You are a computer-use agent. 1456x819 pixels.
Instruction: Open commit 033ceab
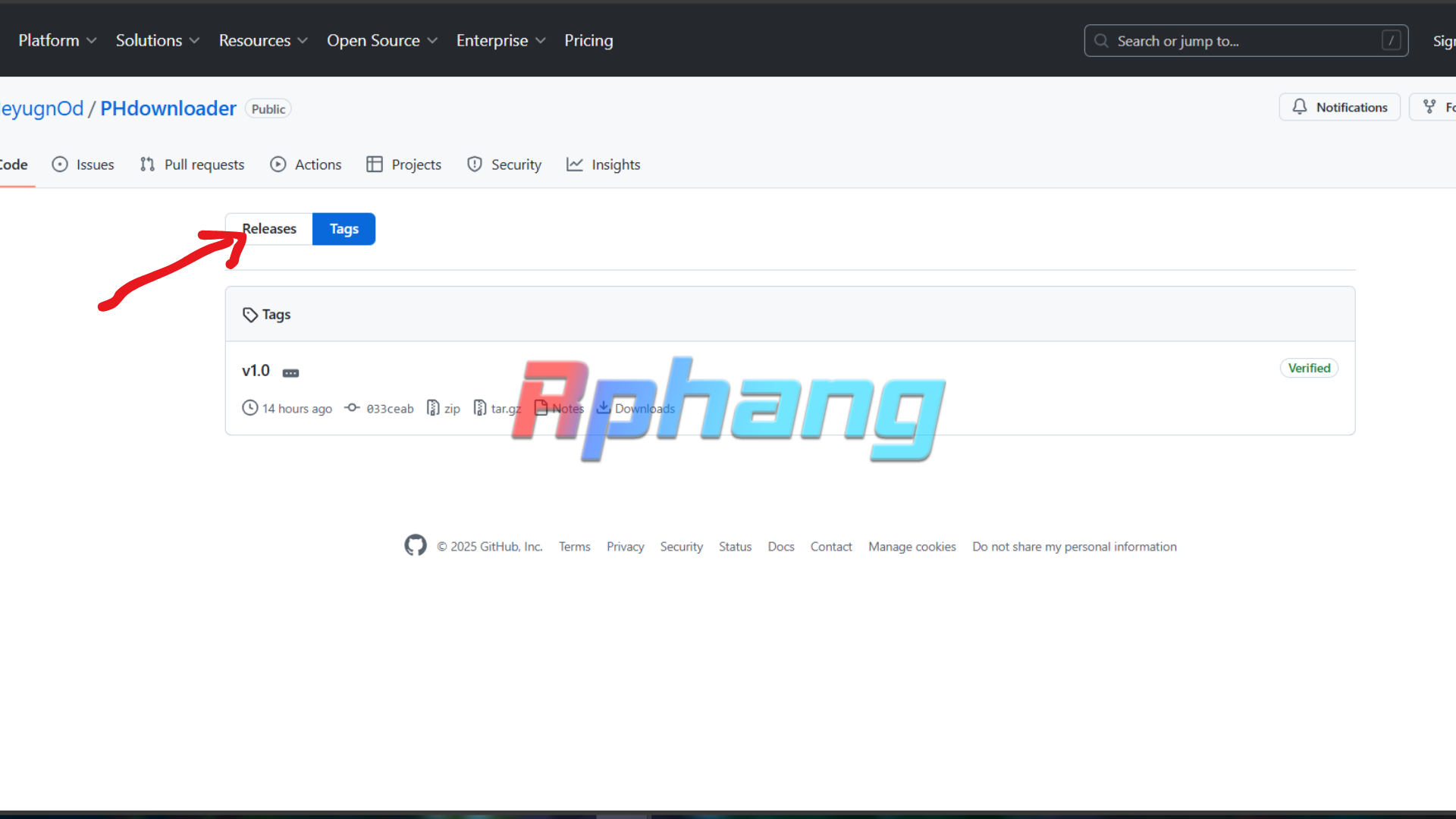pos(390,409)
